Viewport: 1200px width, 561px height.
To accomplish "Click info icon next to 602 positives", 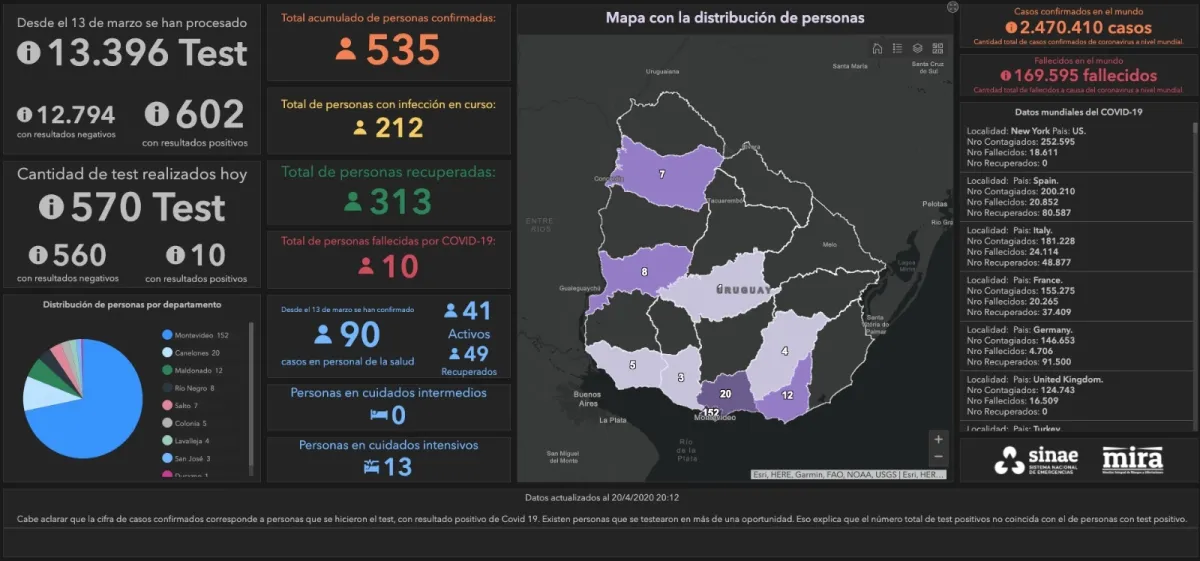I will pos(158,113).
